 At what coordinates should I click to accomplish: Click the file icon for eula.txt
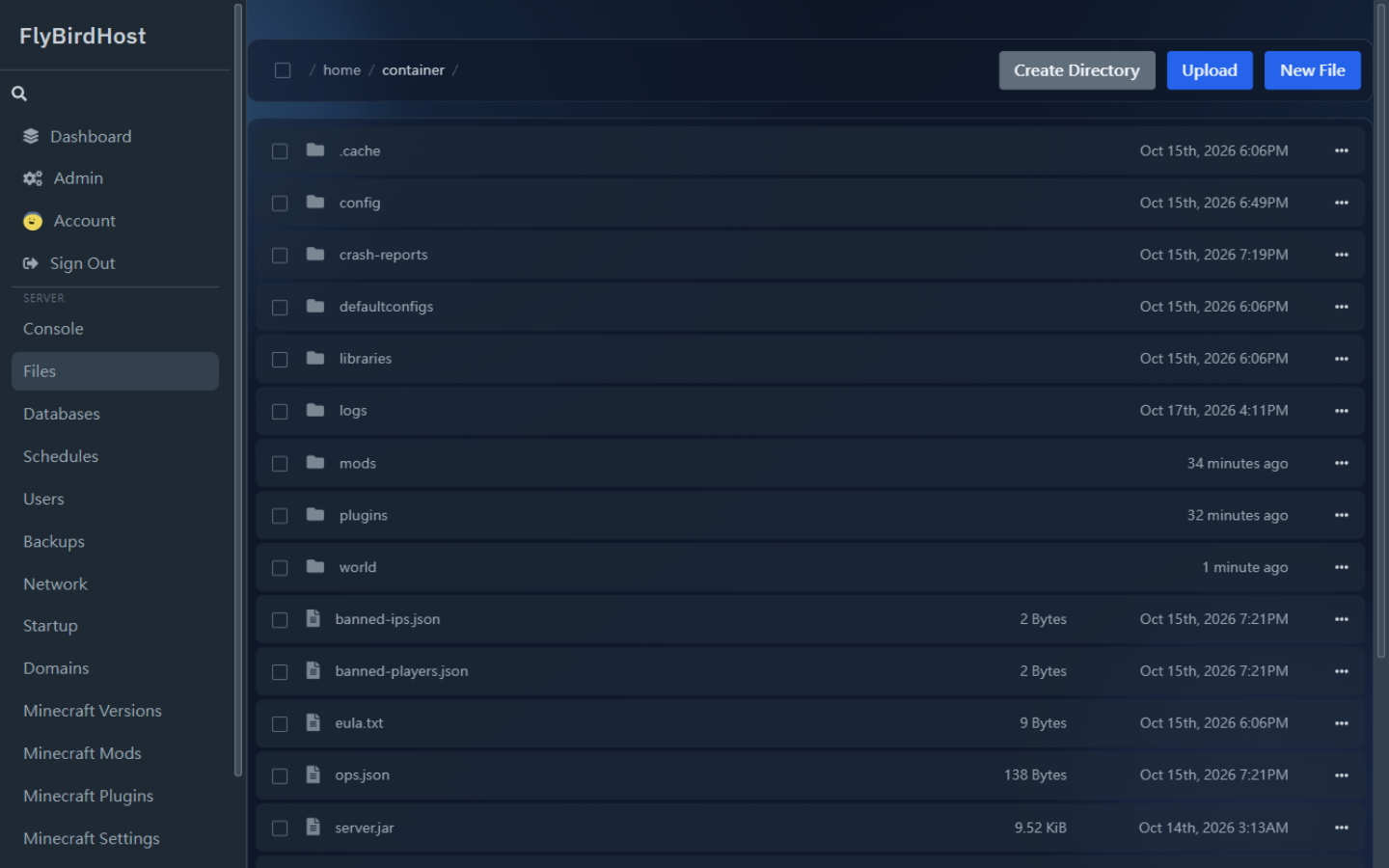coord(313,722)
